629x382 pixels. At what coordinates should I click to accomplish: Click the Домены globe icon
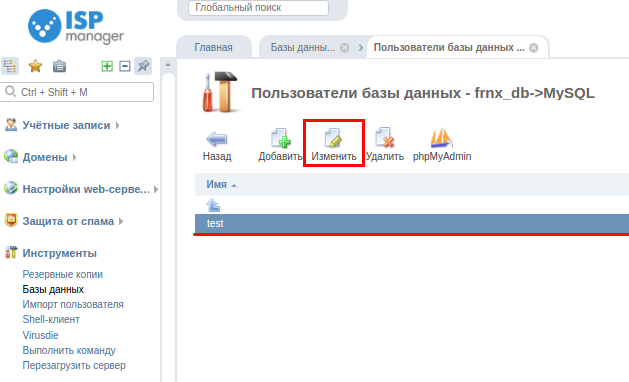pyautogui.click(x=11, y=156)
